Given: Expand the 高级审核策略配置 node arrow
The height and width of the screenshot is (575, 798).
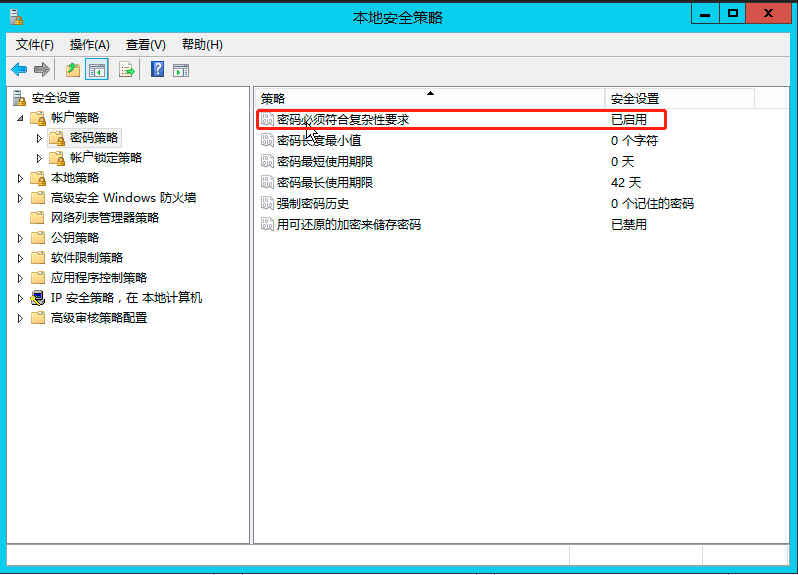Looking at the screenshot, I should pyautogui.click(x=20, y=318).
